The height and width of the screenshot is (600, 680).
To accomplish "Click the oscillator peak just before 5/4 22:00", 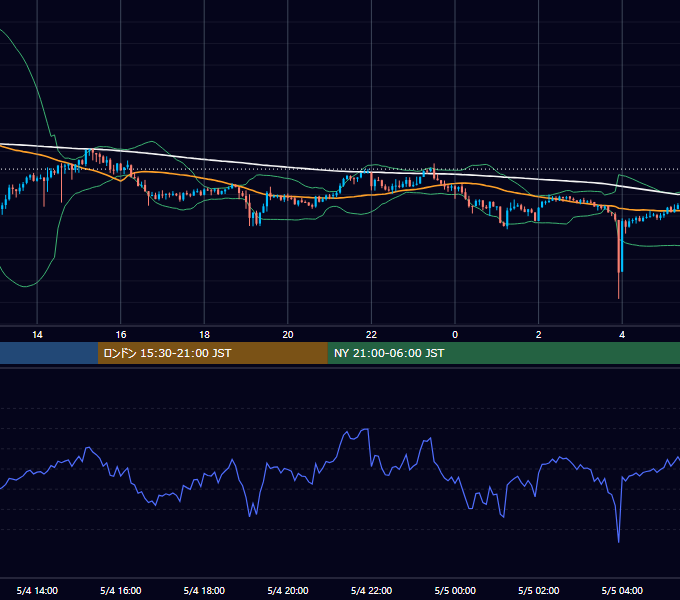I will click(366, 429).
